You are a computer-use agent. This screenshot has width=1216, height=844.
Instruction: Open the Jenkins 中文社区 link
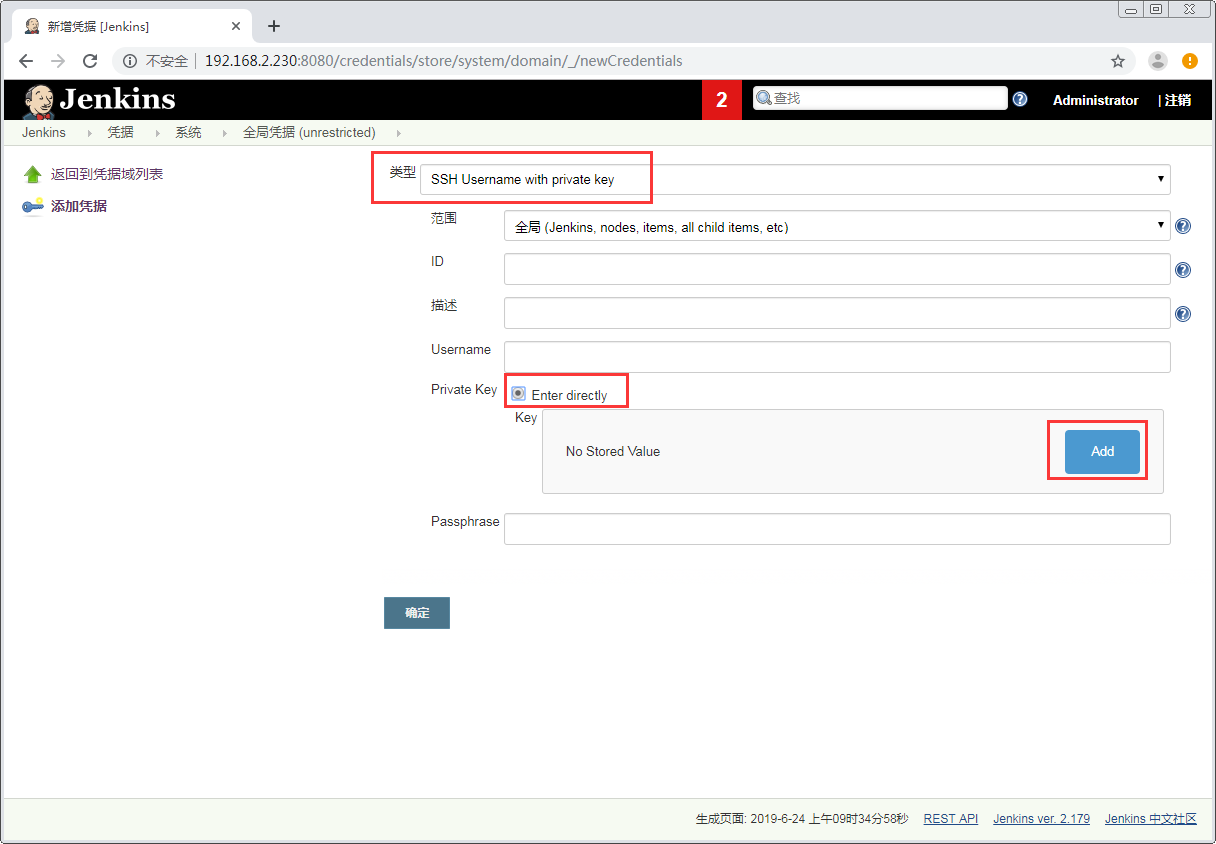point(1151,818)
